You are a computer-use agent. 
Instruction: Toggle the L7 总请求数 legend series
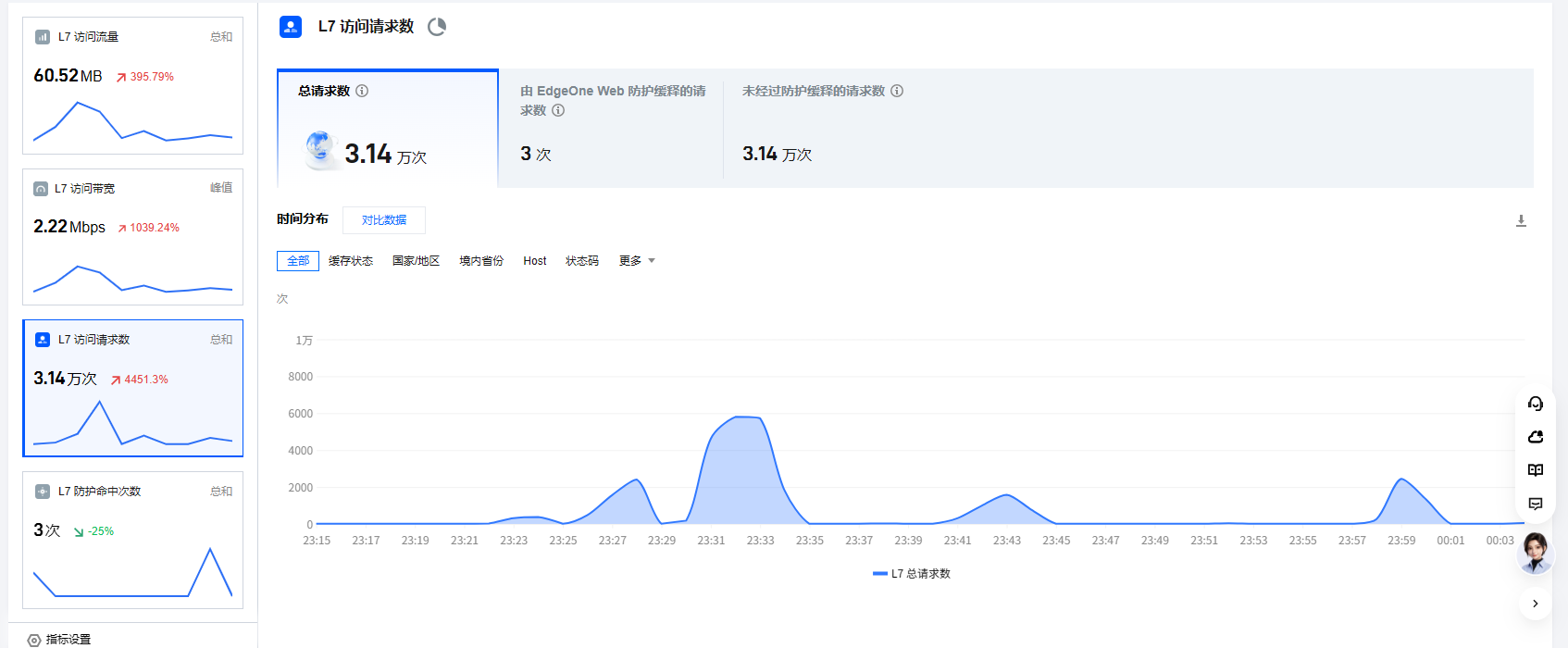[x=912, y=574]
